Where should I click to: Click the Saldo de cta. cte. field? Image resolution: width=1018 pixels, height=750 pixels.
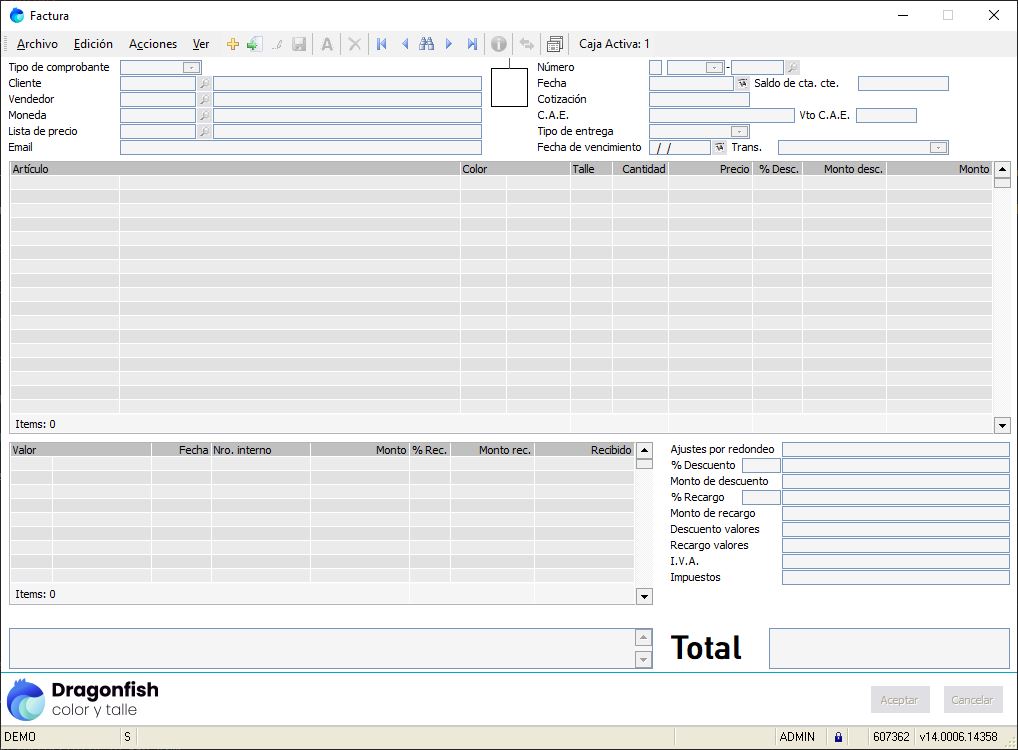[903, 83]
